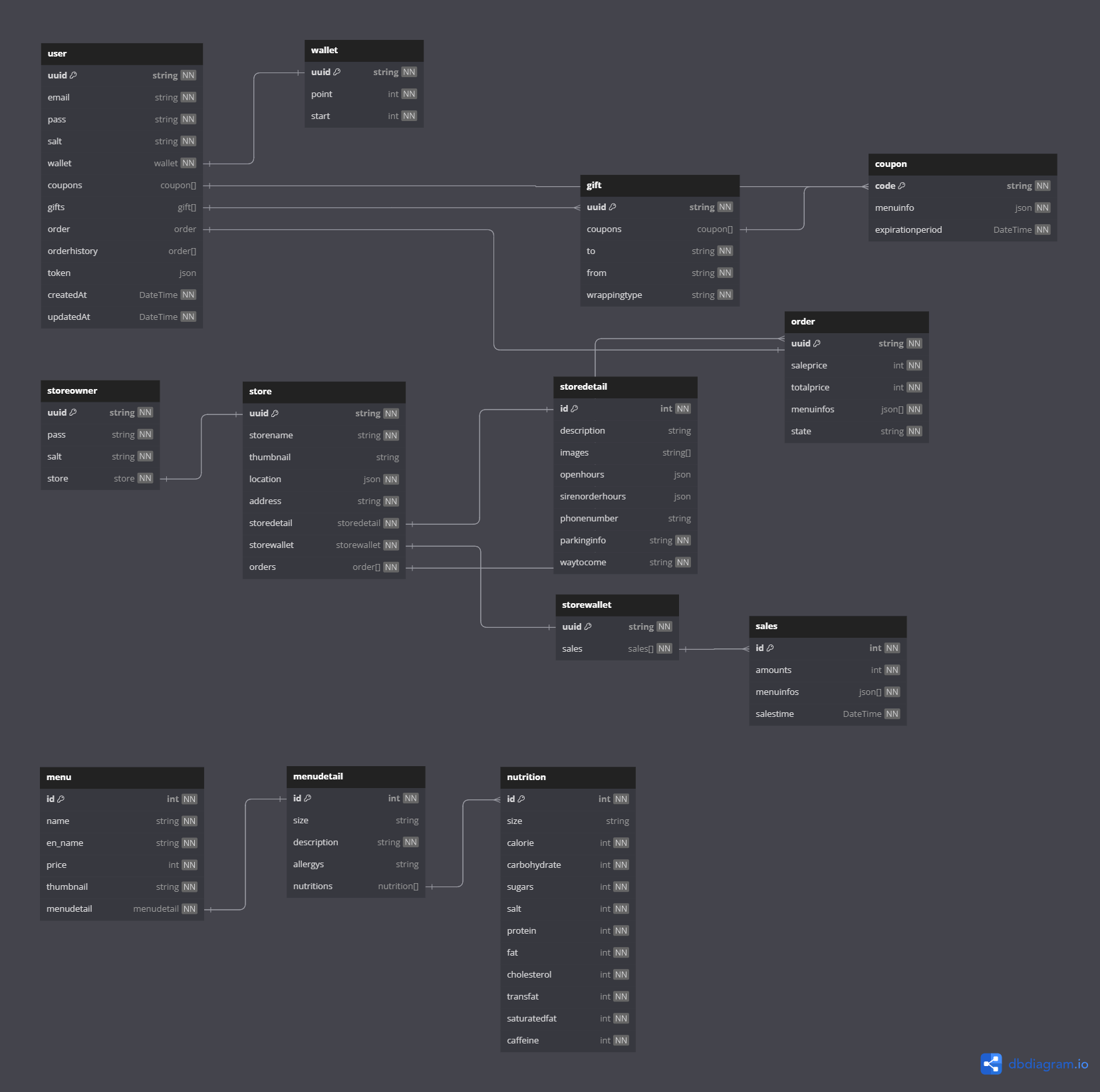The width and height of the screenshot is (1100, 1092).
Task: Select the coupon table header
Action: tap(962, 164)
